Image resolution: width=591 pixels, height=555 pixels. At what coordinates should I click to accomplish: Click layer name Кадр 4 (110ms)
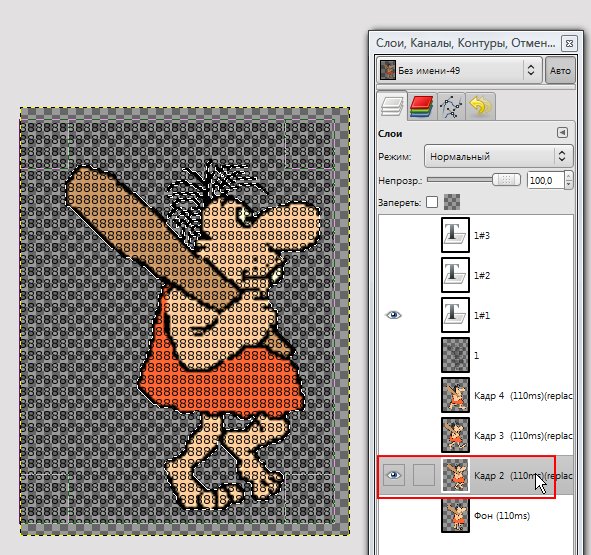(x=523, y=396)
